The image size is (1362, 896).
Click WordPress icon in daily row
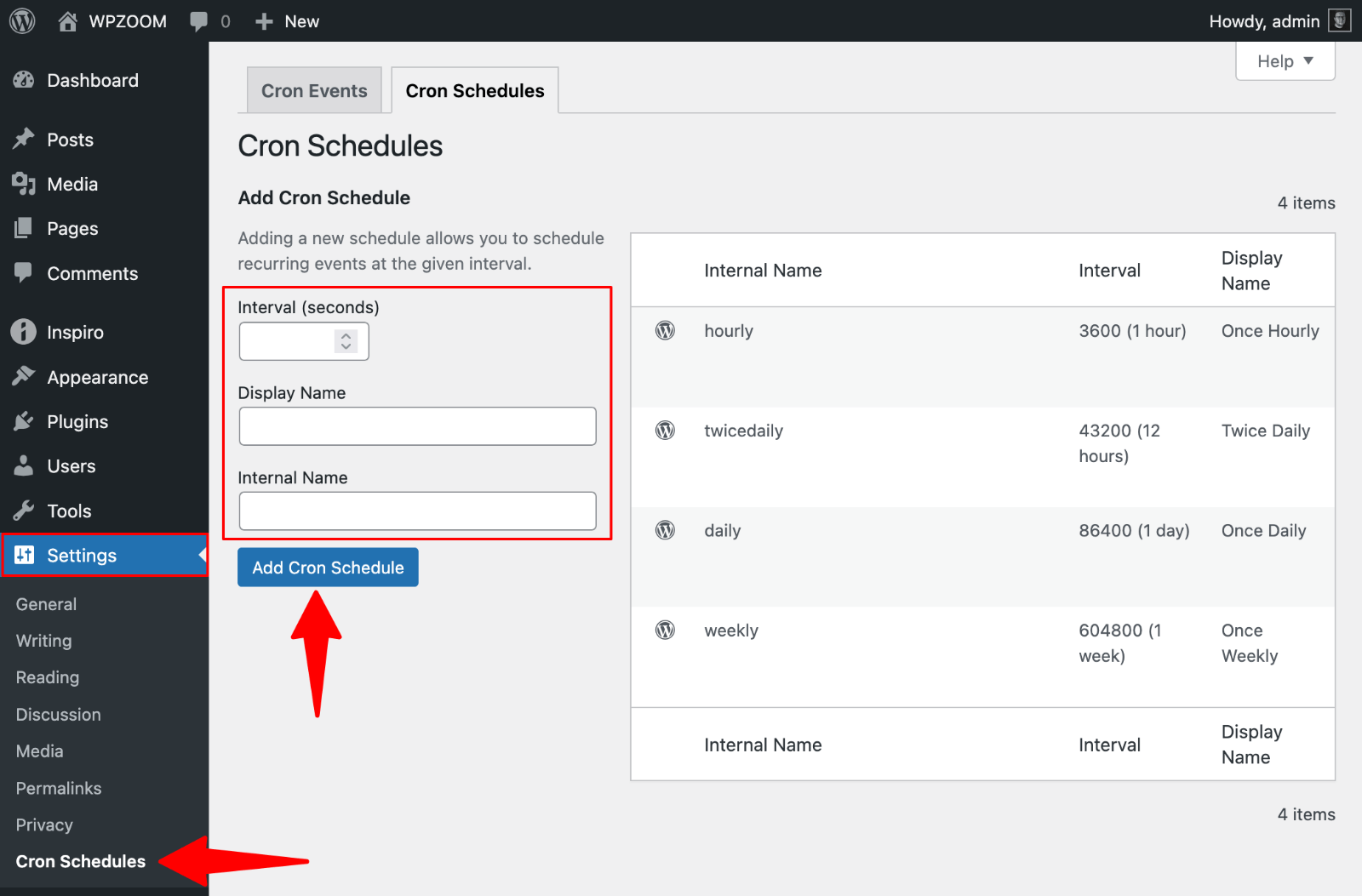[665, 530]
